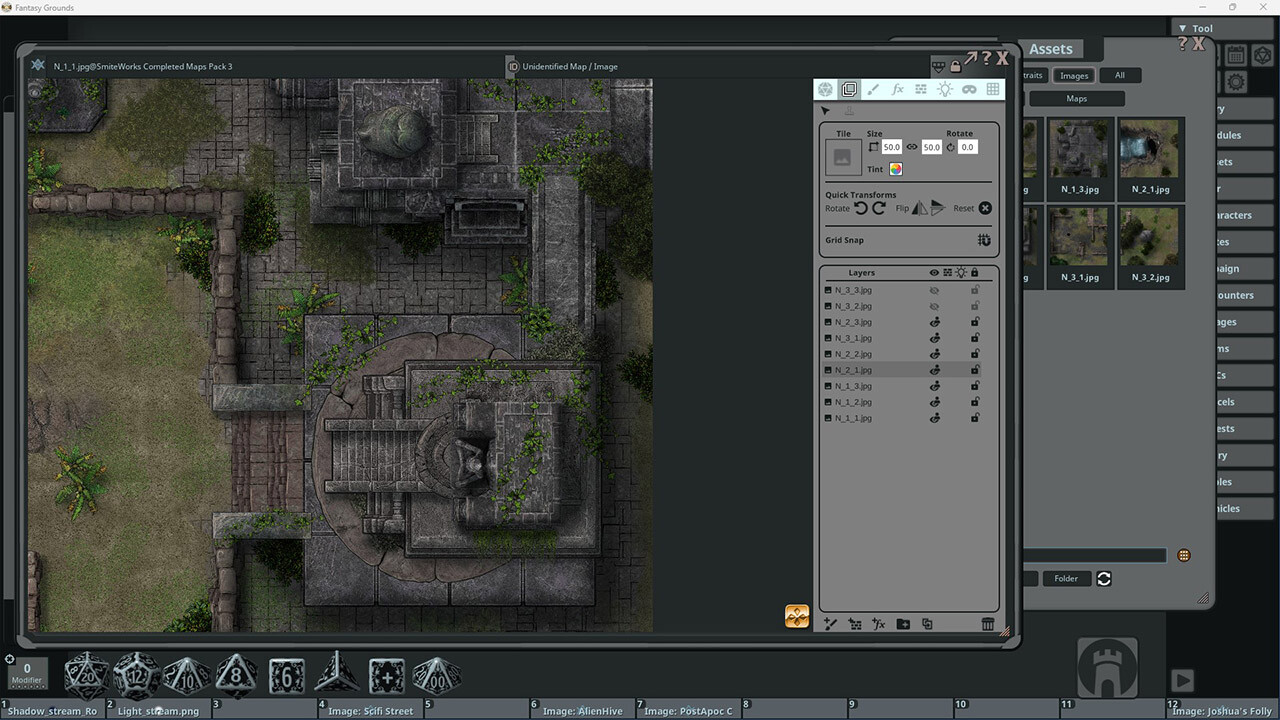Select the paint brush tool in the image toolbar
This screenshot has height=720, width=1280.
873,90
